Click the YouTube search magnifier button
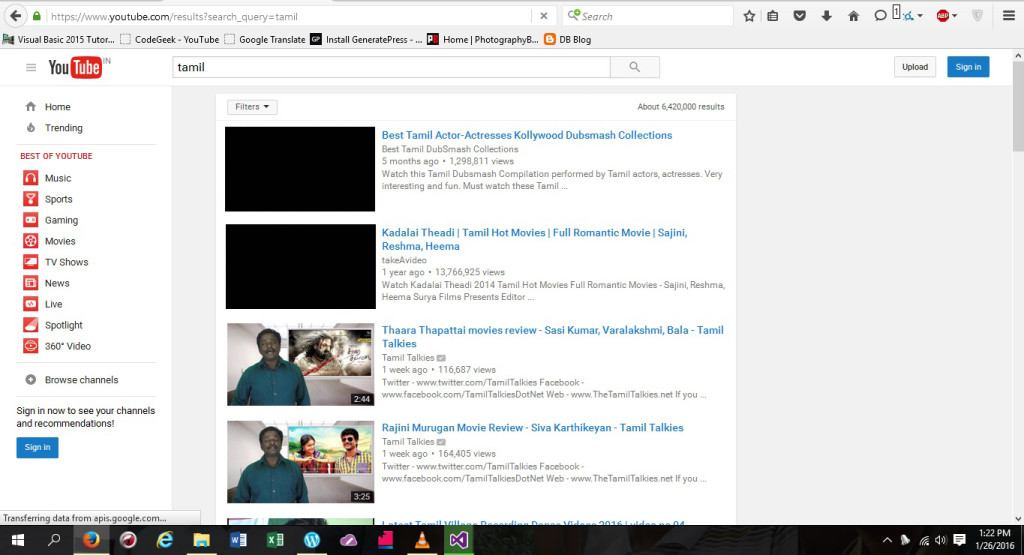The height and width of the screenshot is (555, 1024). pos(634,67)
